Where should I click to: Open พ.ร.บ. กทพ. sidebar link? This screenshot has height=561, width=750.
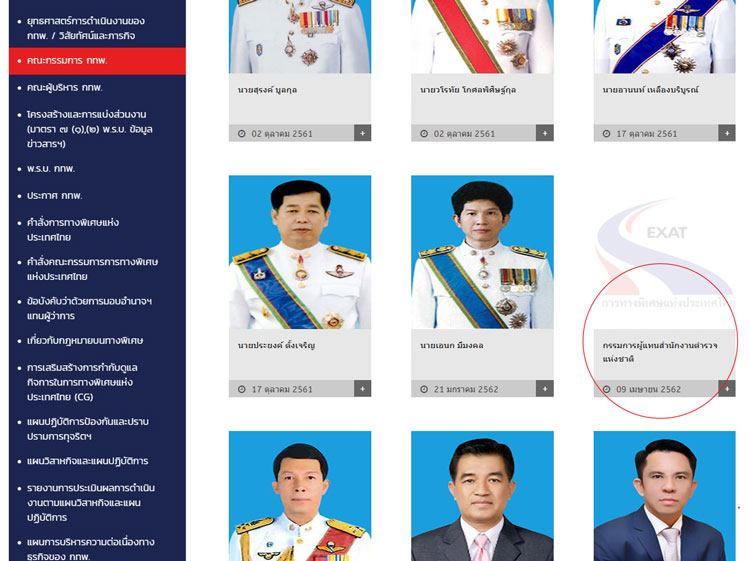point(51,169)
